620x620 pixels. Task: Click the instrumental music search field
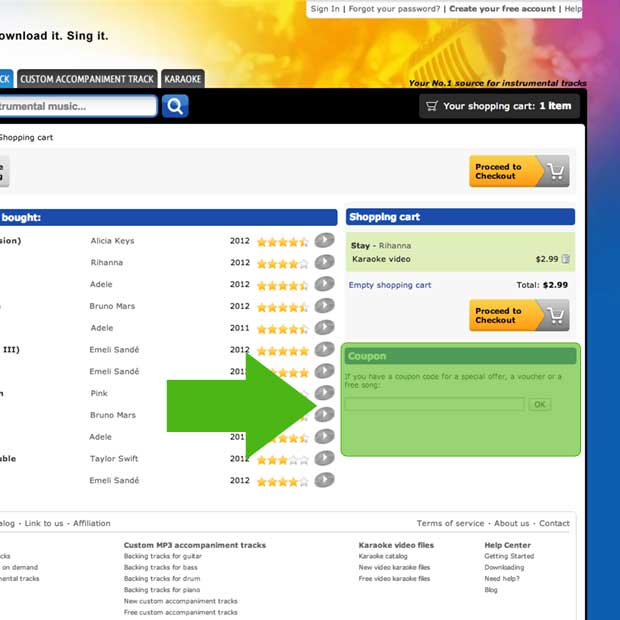(x=77, y=106)
